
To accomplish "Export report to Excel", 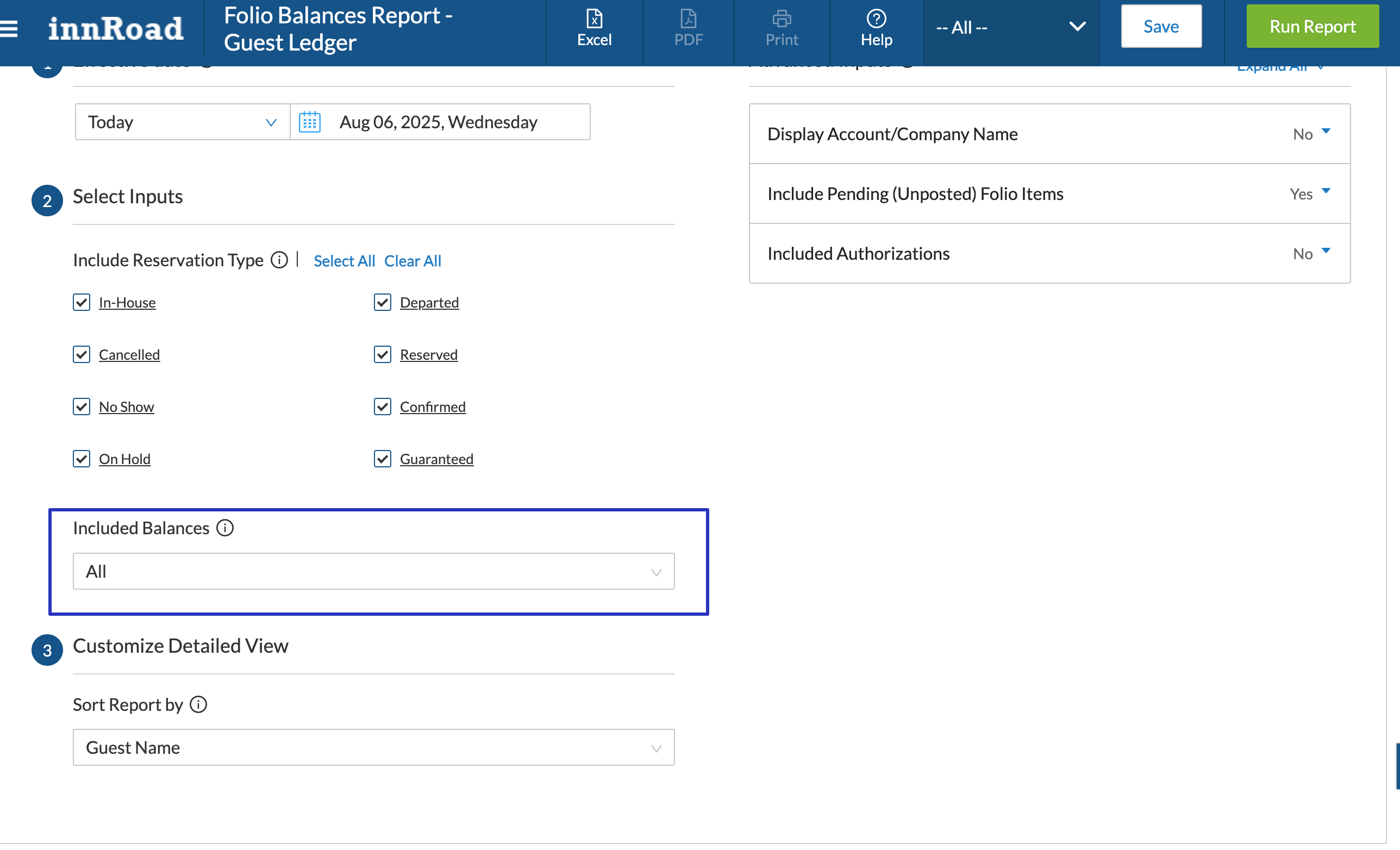I will pos(593,27).
